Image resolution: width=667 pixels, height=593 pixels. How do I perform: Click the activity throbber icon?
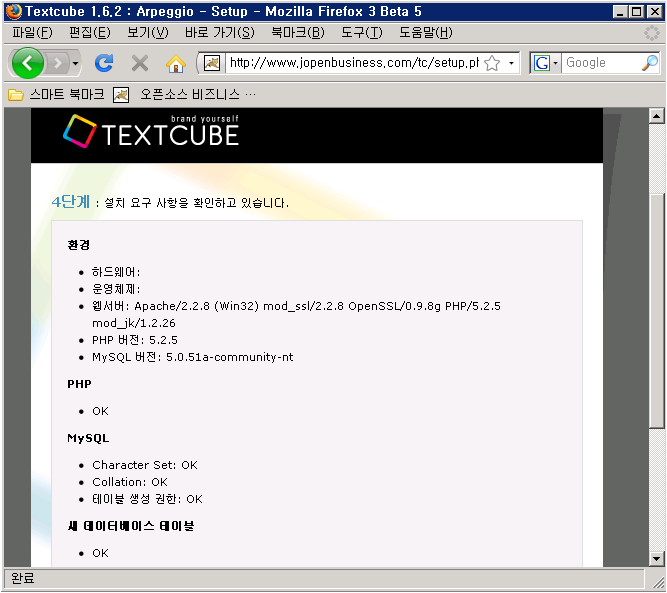coord(651,33)
